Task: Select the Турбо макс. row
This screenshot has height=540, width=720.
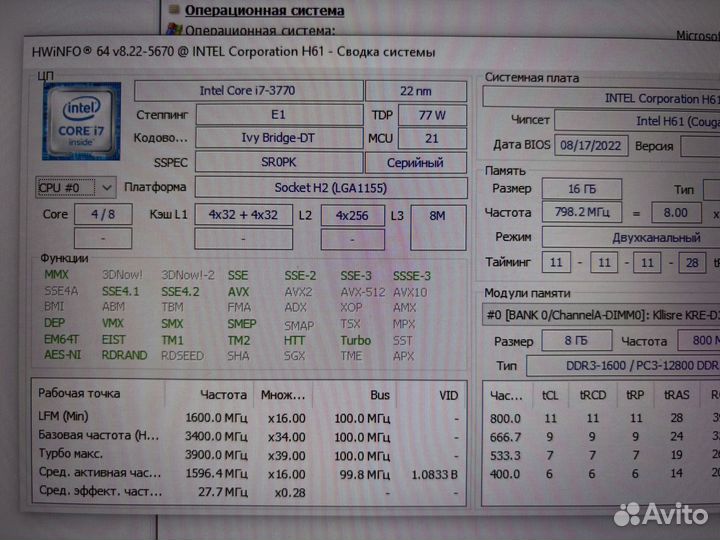Action: point(249,455)
